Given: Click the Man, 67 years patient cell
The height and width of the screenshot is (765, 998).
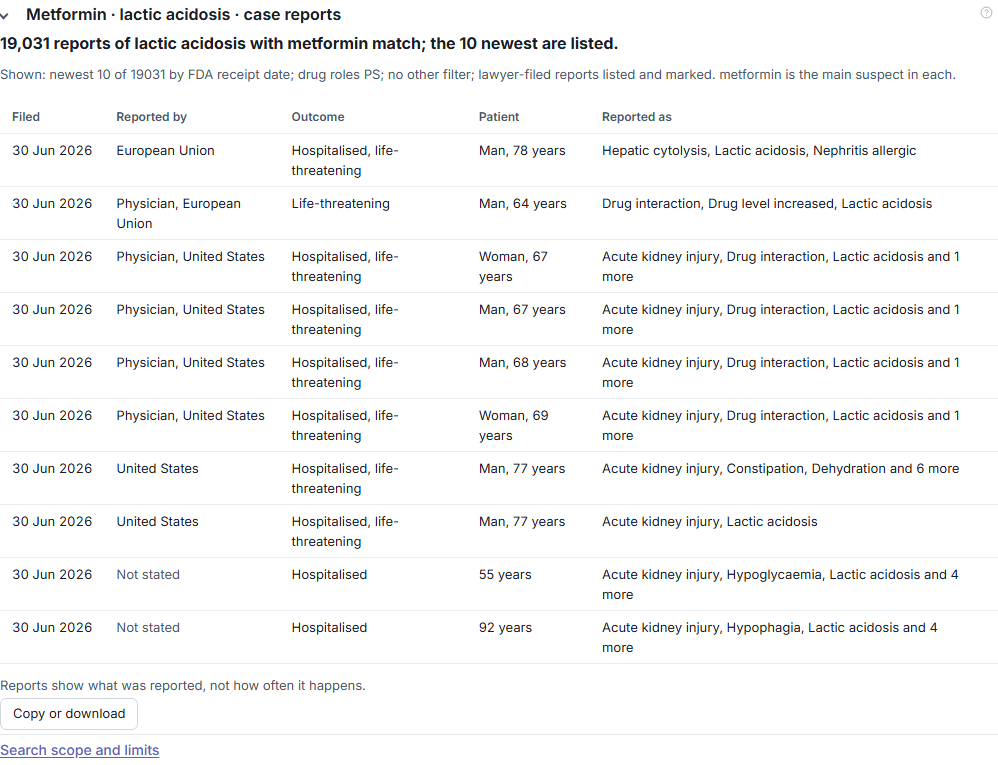Looking at the screenshot, I should [x=522, y=310].
